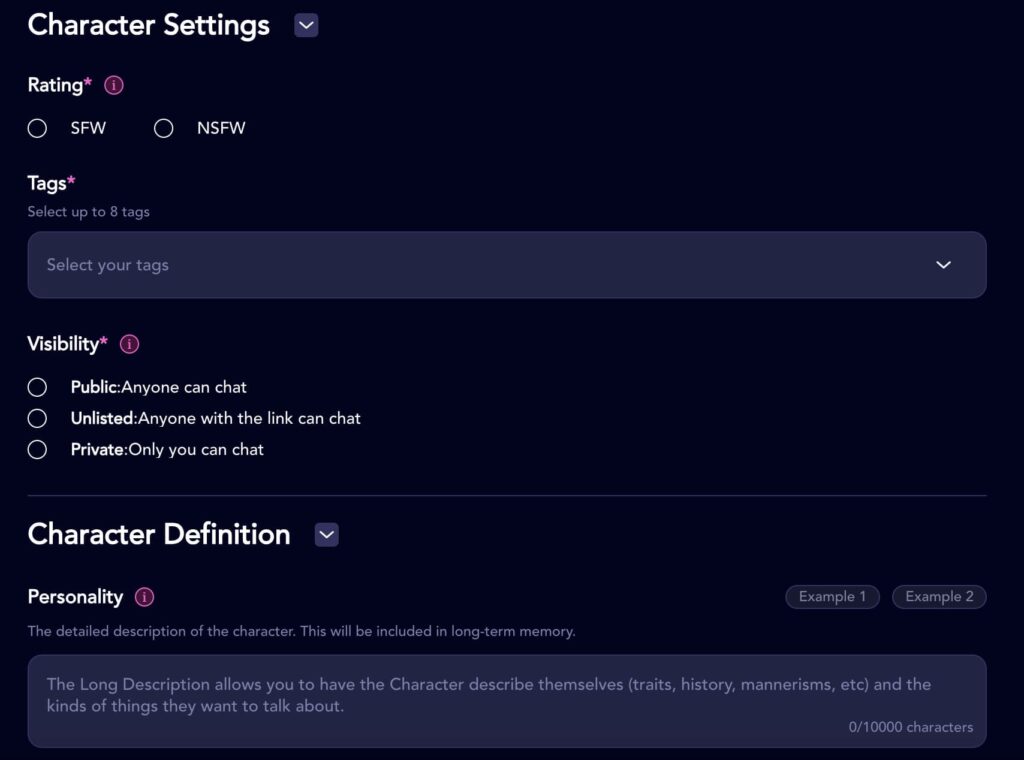This screenshot has width=1024, height=760.
Task: Click 'Anyone with the link can chat' text
Action: tap(249, 418)
